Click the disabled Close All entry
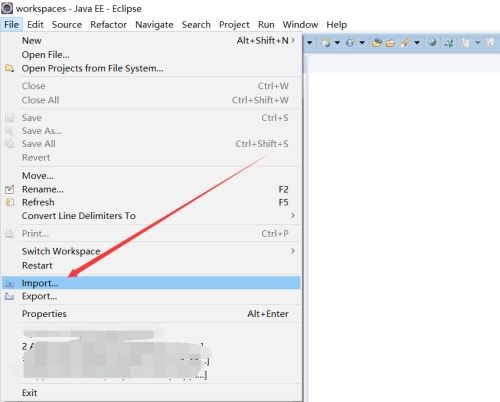Image resolution: width=500 pixels, height=402 pixels. pyautogui.click(x=152, y=100)
